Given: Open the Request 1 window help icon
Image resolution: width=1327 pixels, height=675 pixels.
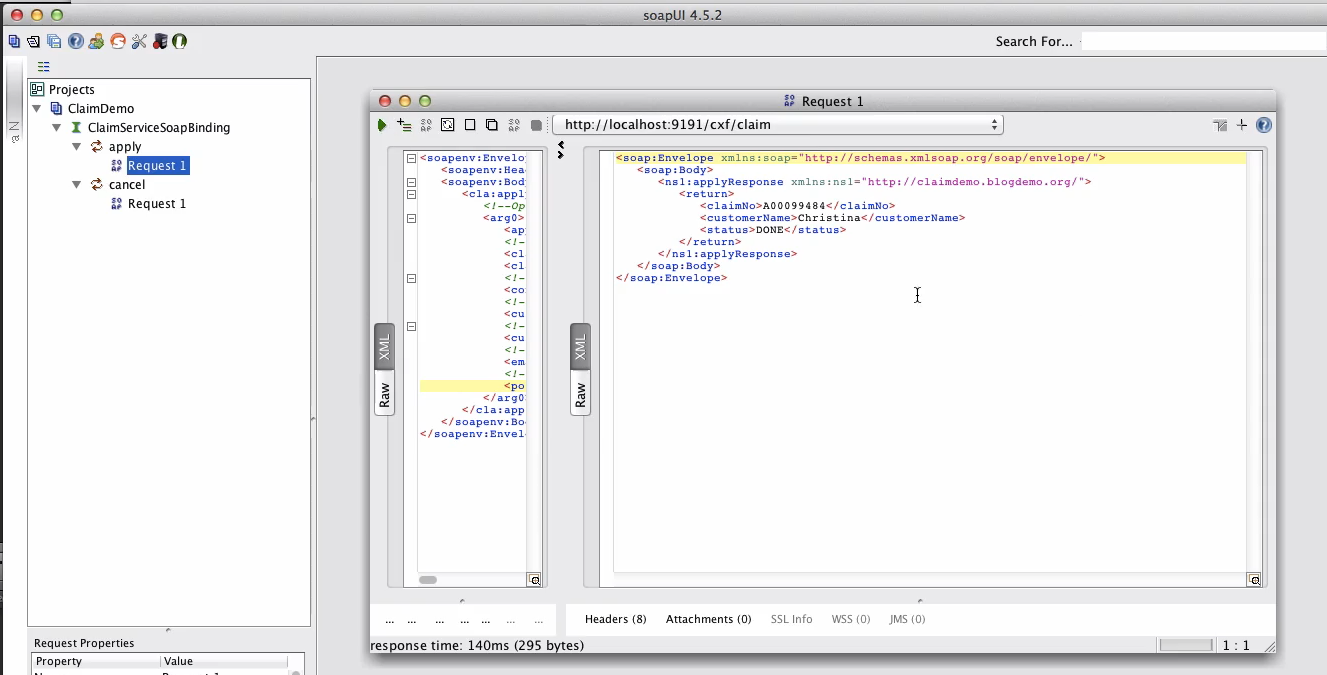Looking at the screenshot, I should [x=1263, y=125].
